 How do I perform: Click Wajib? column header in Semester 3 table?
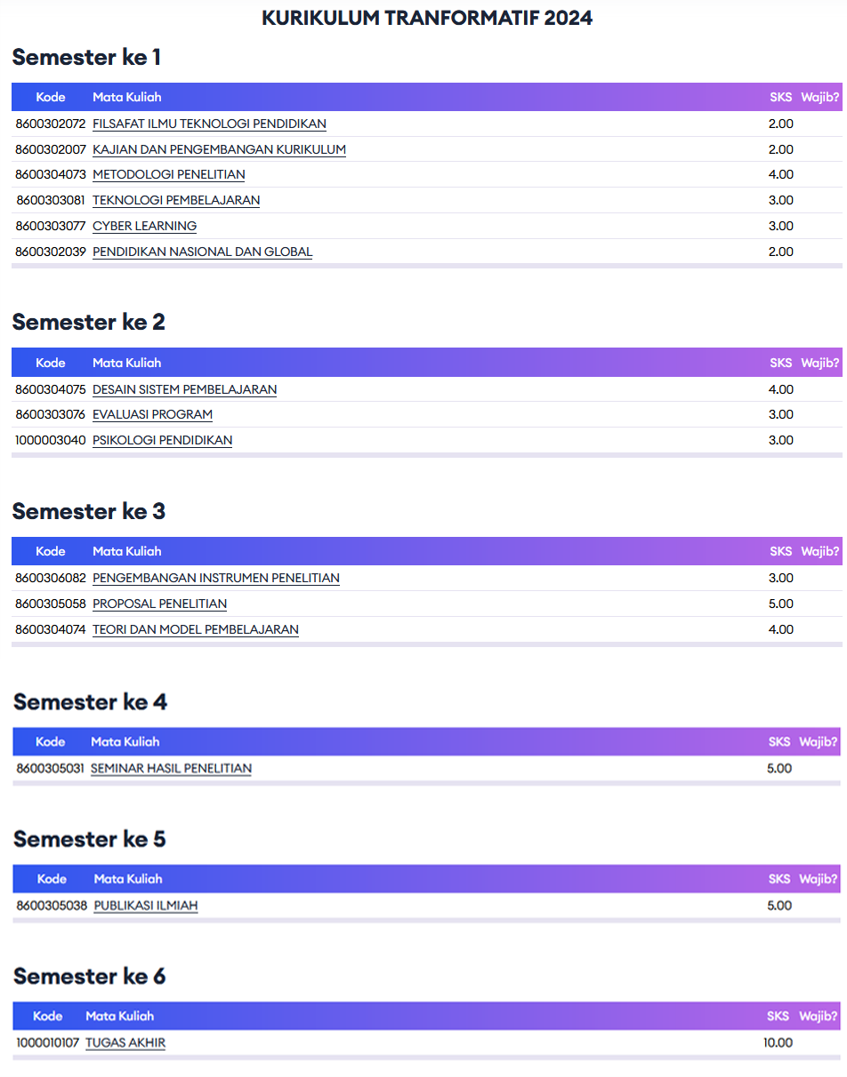click(x=820, y=551)
